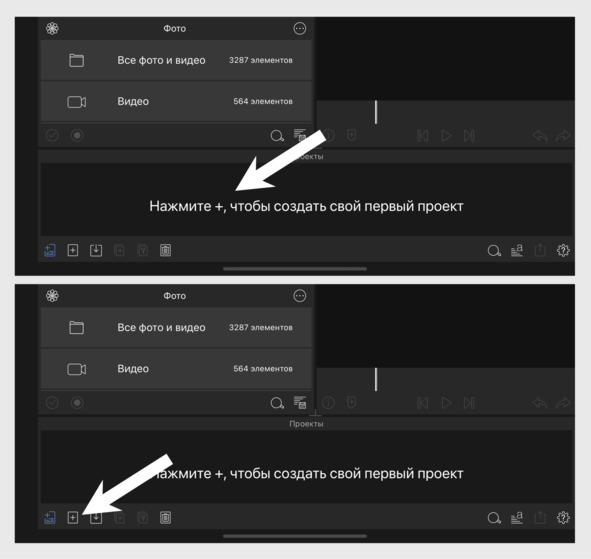This screenshot has height=559, width=591.
Task: Click the undo arrow in lower screenshot
Action: tap(540, 403)
